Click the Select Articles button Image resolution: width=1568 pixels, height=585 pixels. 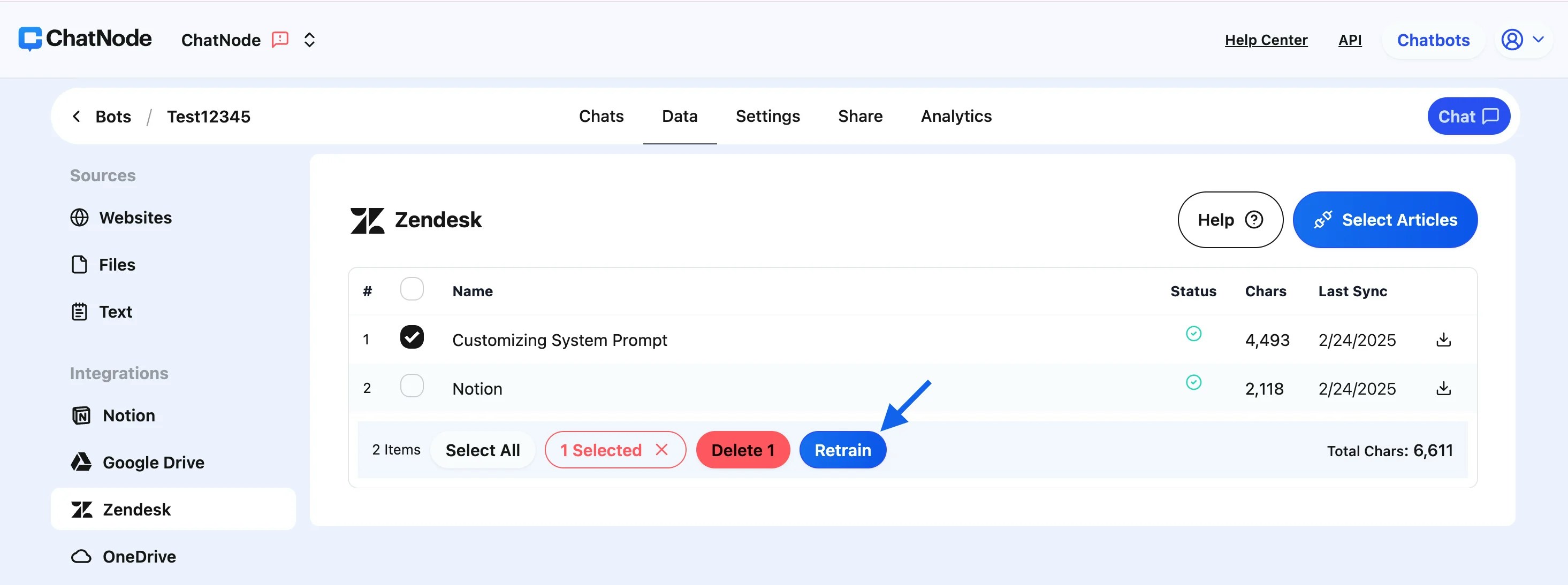tap(1386, 220)
